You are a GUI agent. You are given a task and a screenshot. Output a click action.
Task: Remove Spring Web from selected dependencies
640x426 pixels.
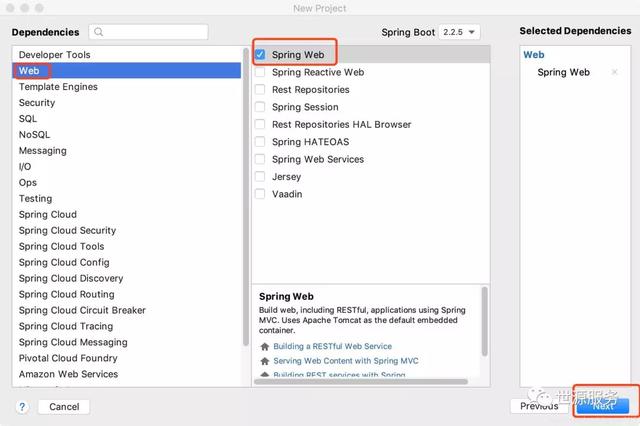[x=614, y=72]
